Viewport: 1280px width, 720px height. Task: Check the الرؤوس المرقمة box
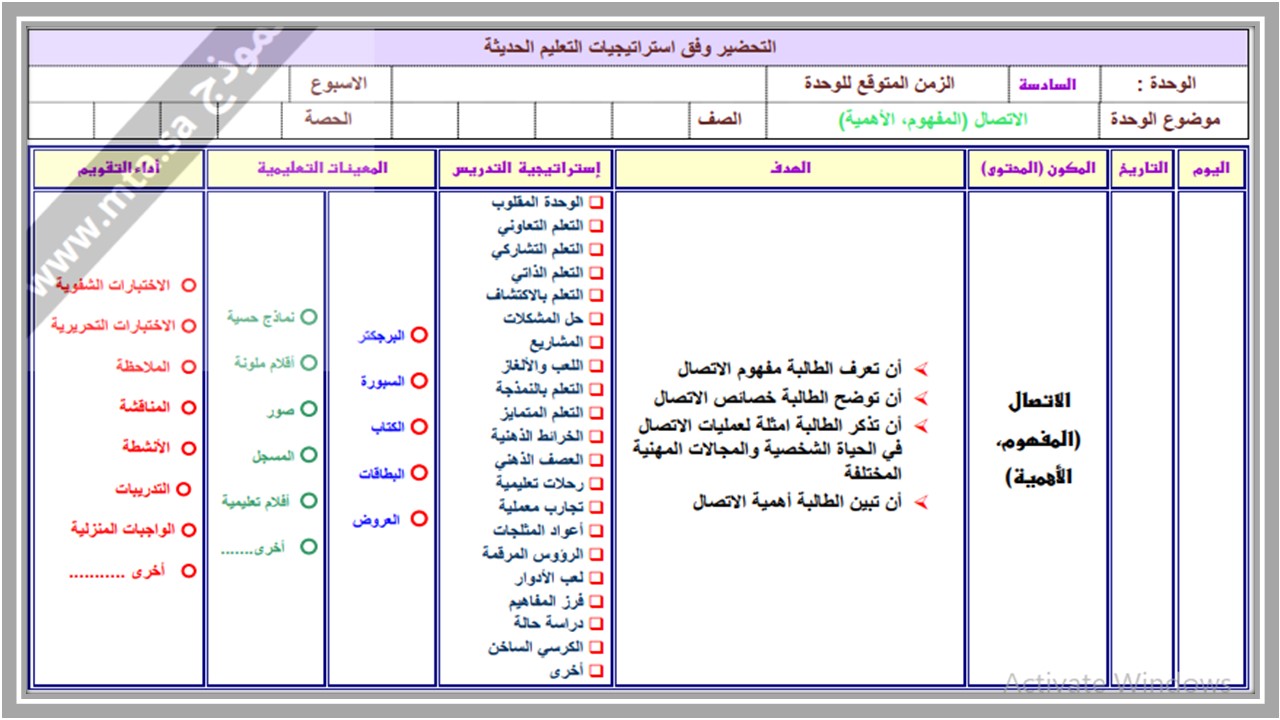tap(596, 554)
